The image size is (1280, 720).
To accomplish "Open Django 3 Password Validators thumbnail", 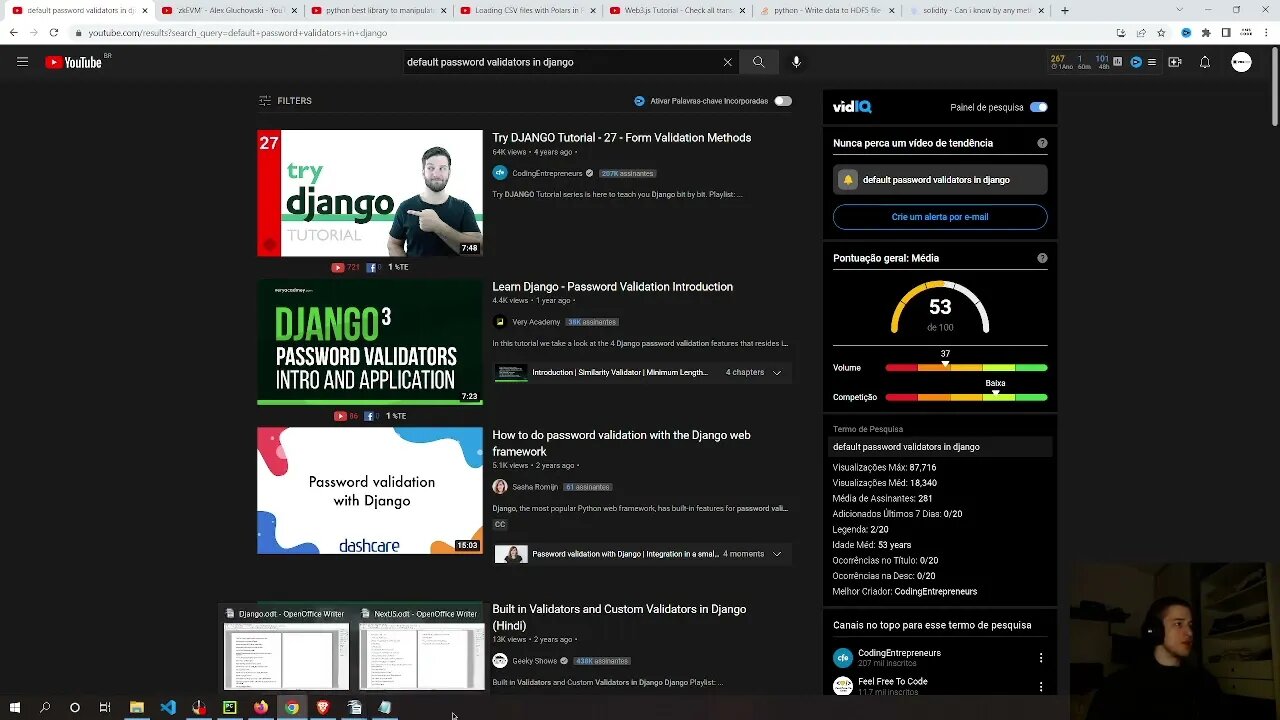I will (370, 342).
